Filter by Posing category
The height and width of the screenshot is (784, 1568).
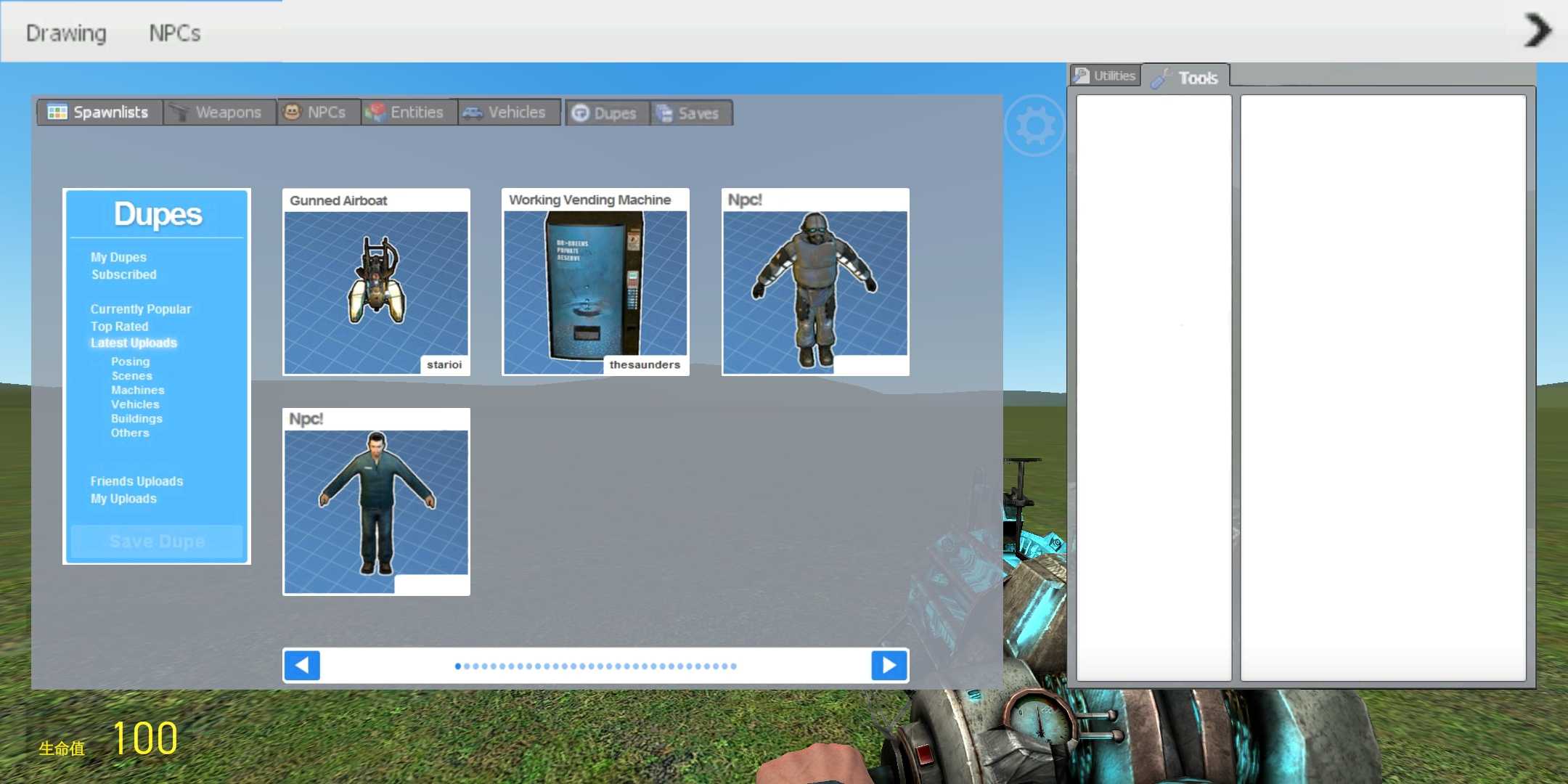pos(130,362)
